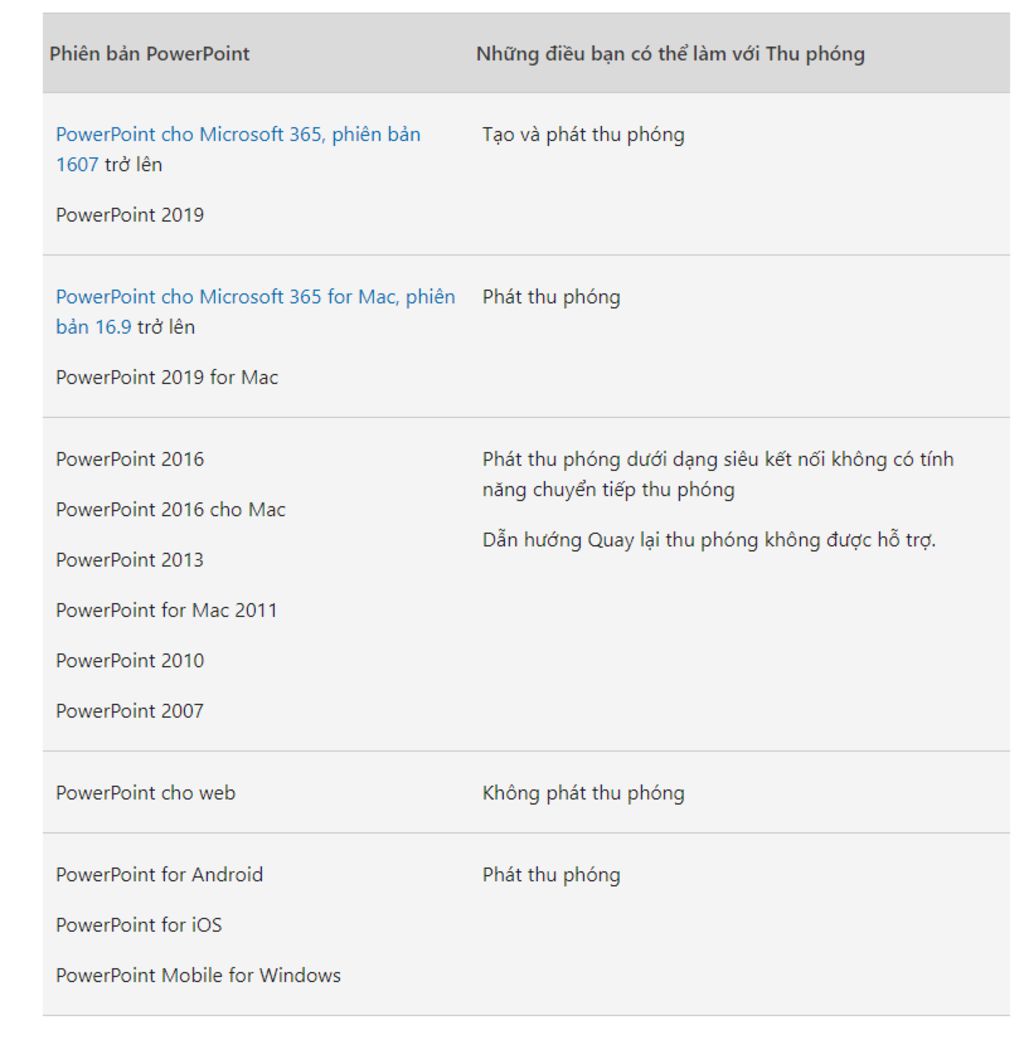Open the Microsoft 365 for Mac phiên bản 16.9 link
Viewport: 1024px width, 1040px height.
255,297
